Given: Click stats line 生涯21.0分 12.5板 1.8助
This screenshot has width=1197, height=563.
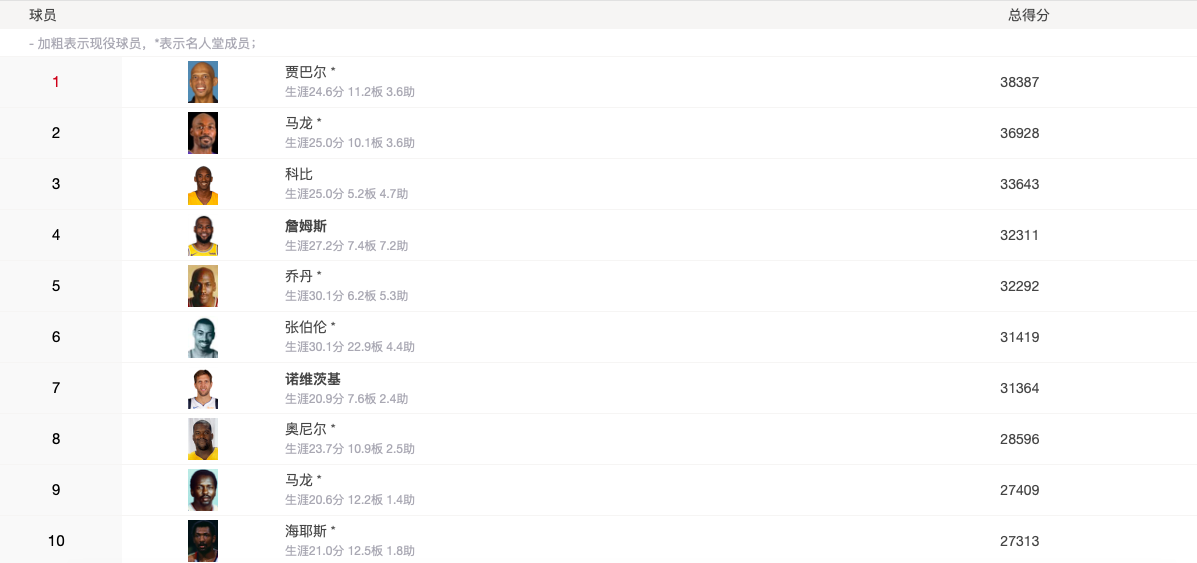Looking at the screenshot, I should pos(350,552).
